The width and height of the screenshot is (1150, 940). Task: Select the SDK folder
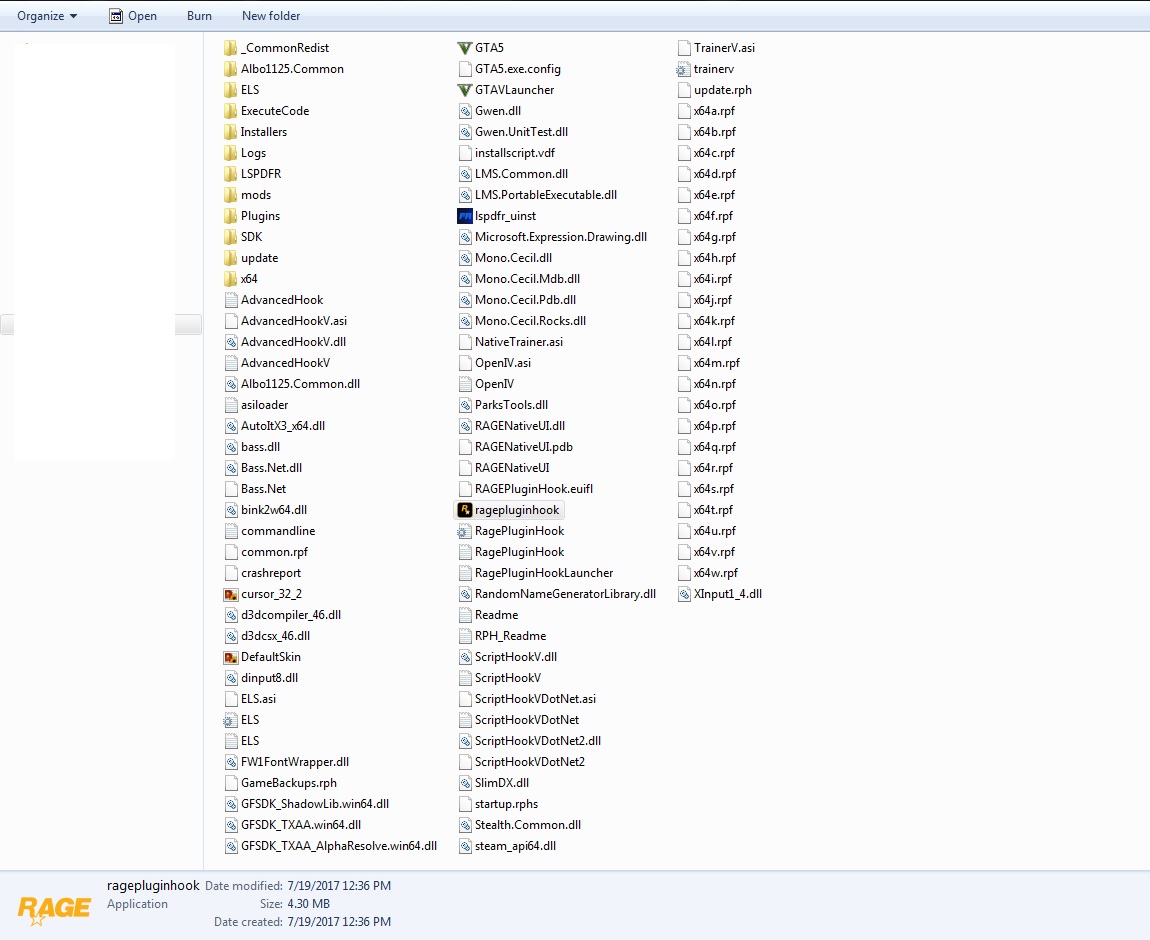[x=243, y=237]
